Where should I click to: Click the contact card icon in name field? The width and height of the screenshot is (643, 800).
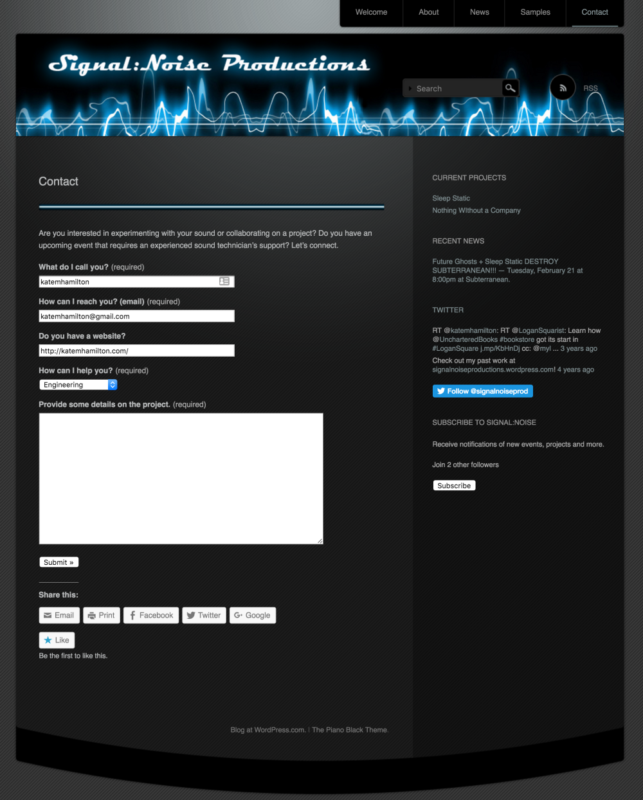coord(225,282)
